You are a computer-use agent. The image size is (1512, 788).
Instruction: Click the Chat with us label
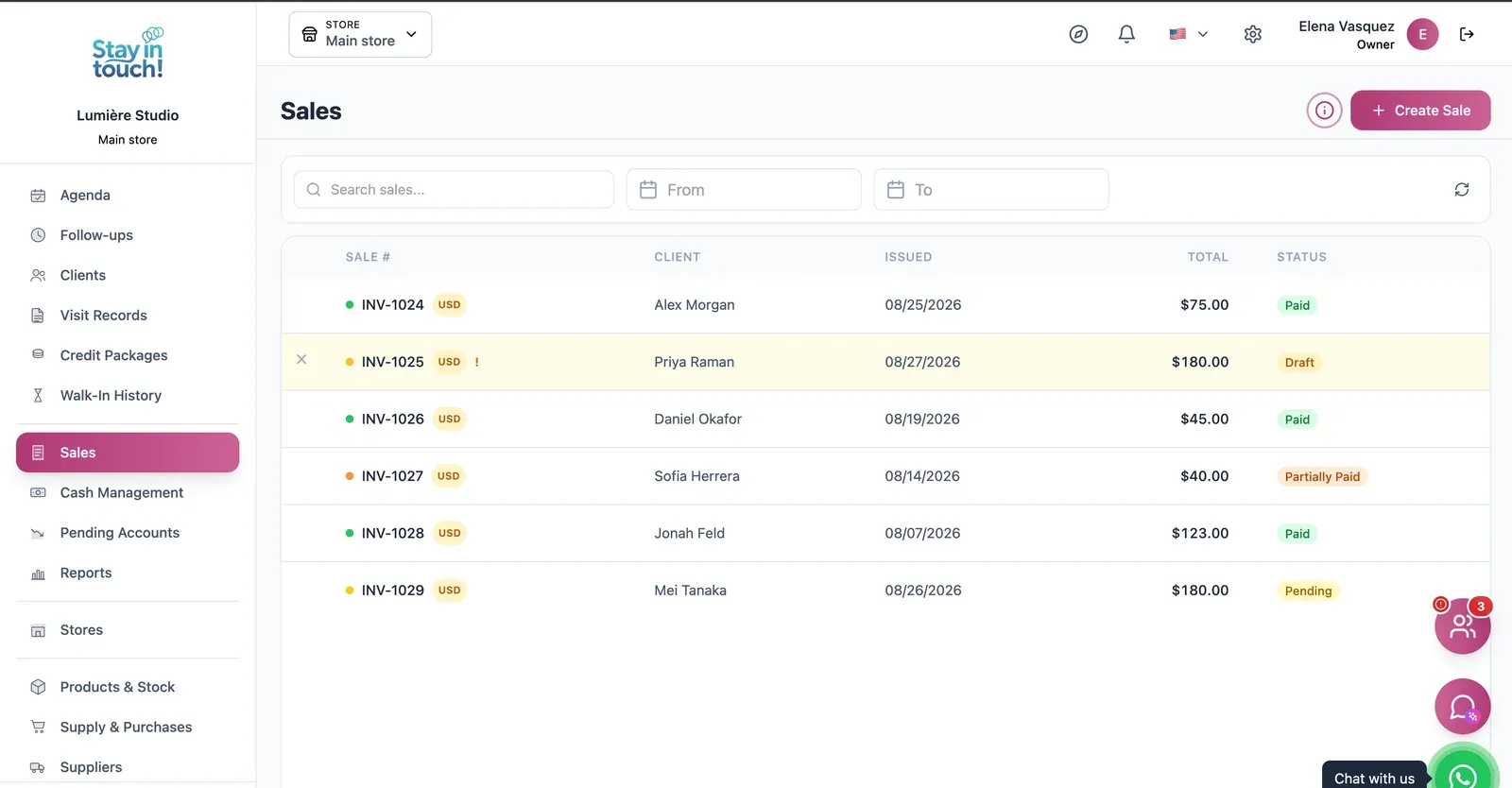tap(1374, 779)
